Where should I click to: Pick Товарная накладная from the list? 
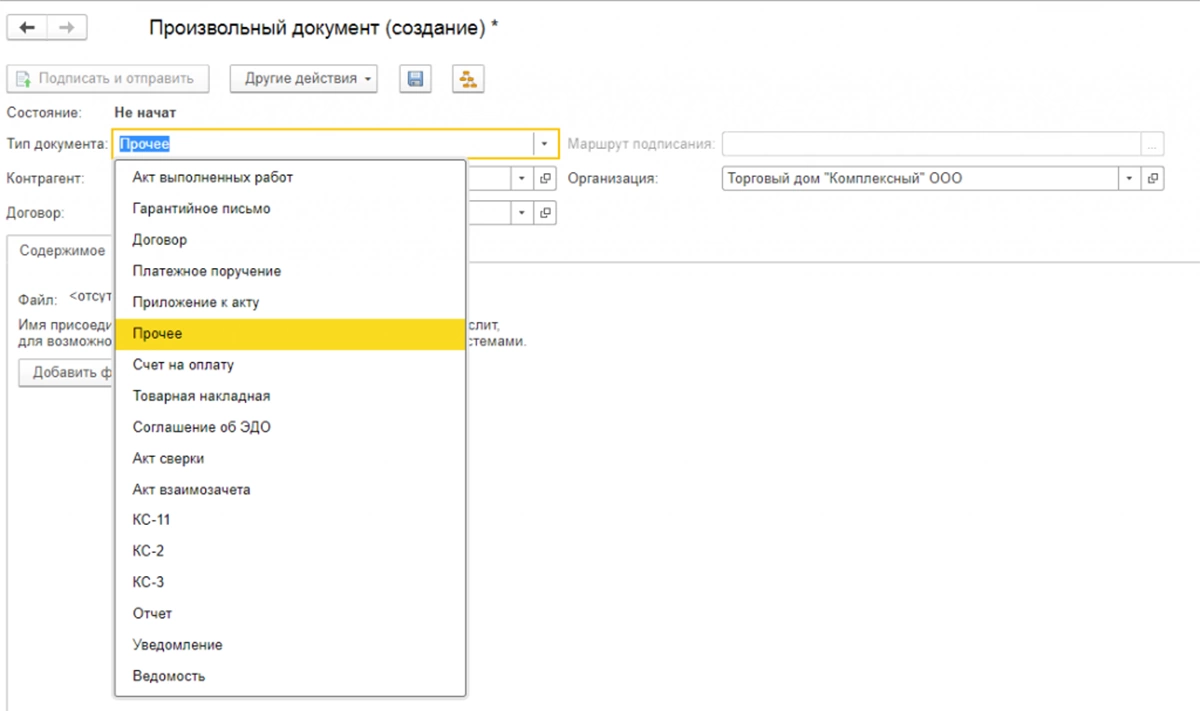click(x=201, y=396)
